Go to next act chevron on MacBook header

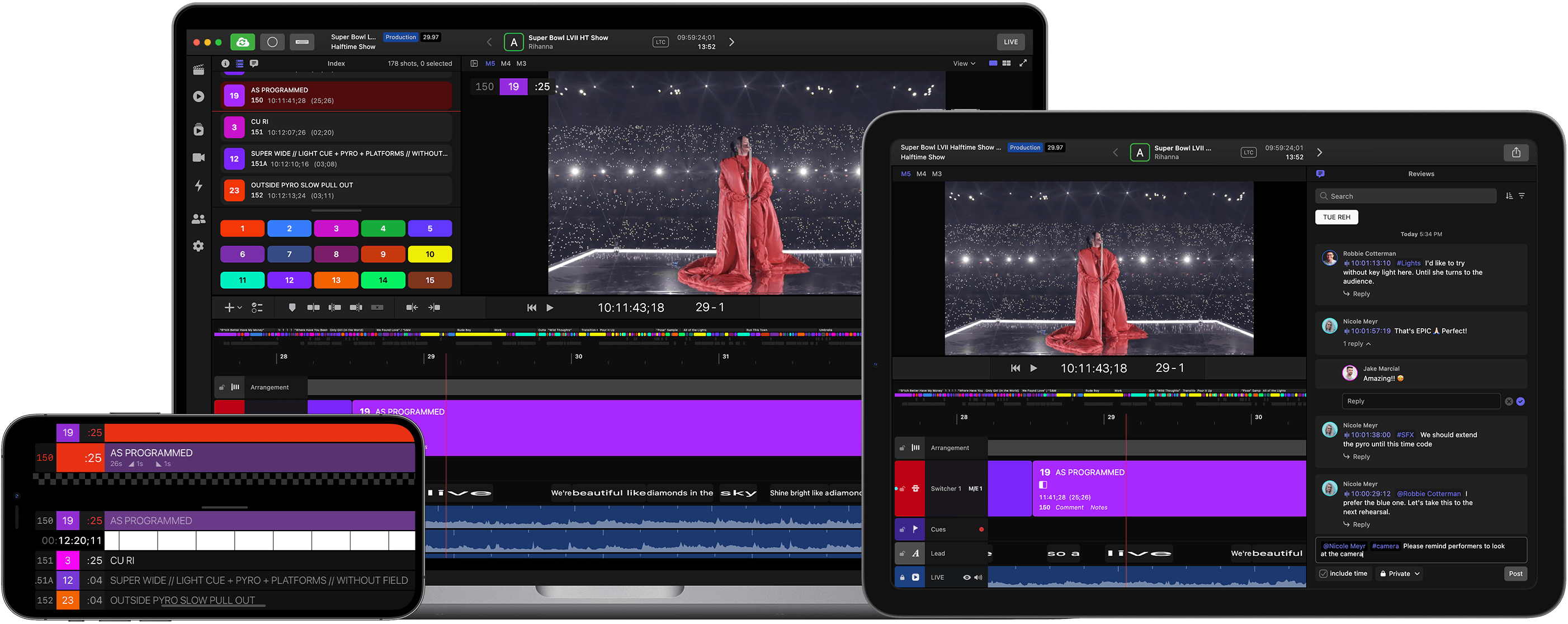[731, 42]
